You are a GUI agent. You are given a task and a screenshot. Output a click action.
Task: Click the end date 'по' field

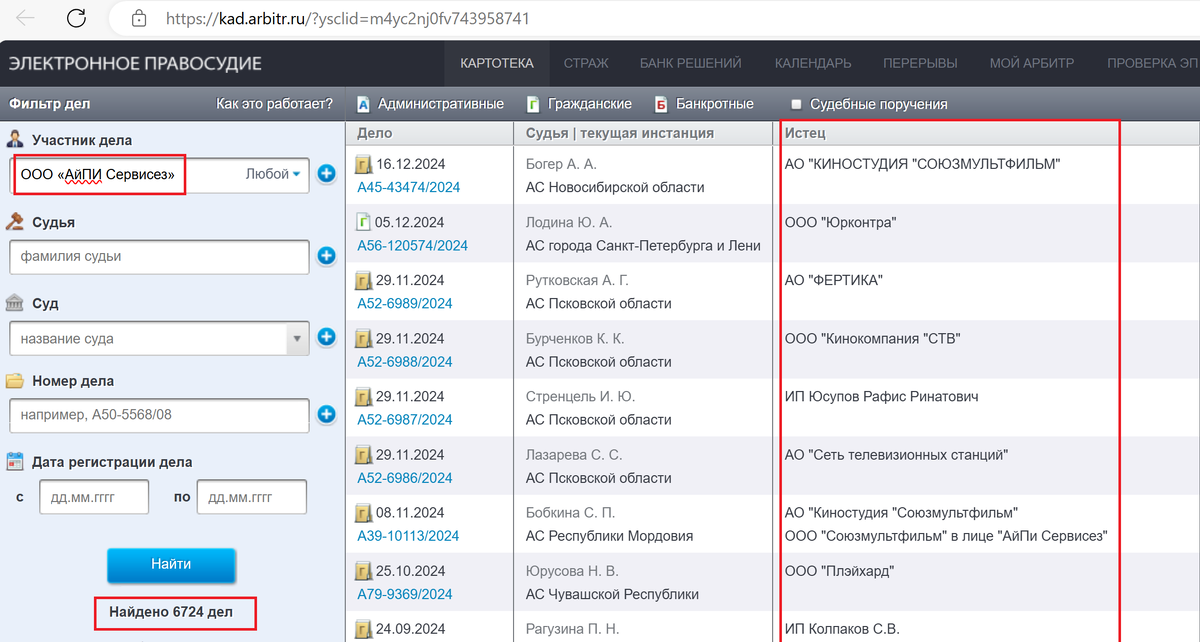252,497
